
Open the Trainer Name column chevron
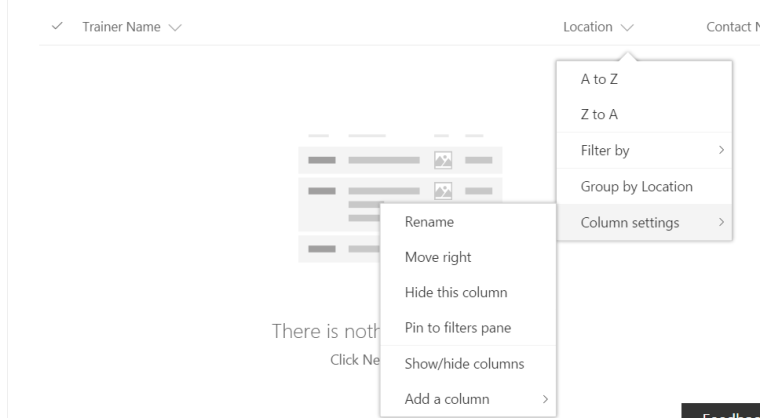174,27
